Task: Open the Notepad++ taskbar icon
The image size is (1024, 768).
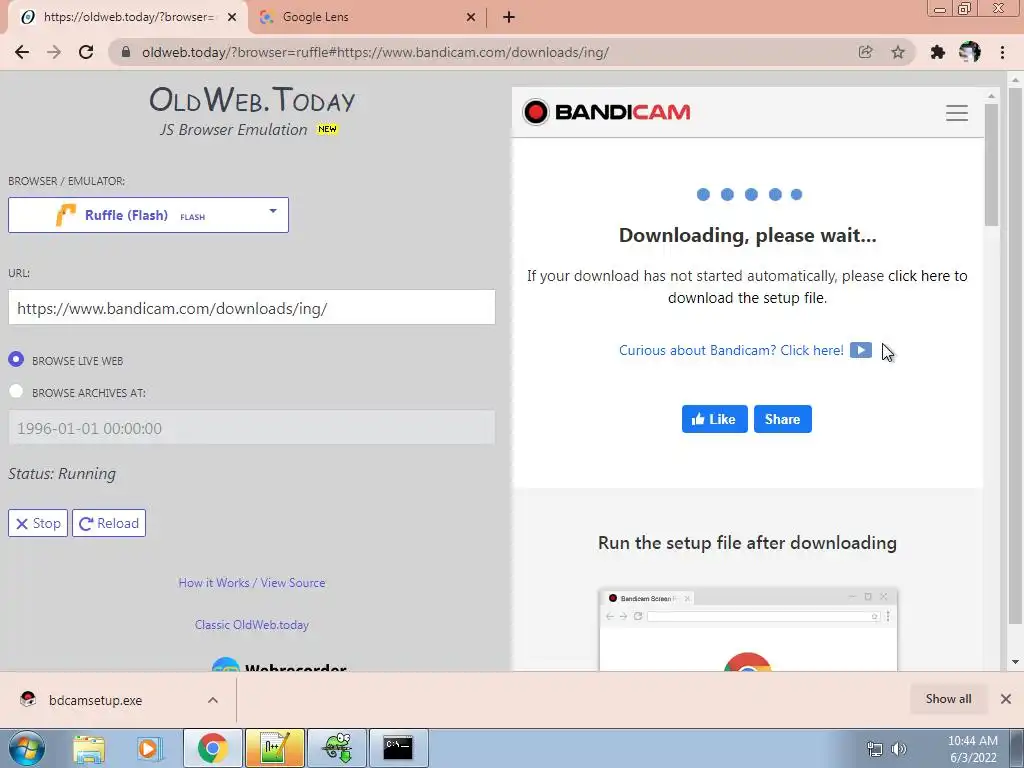Action: [x=274, y=748]
